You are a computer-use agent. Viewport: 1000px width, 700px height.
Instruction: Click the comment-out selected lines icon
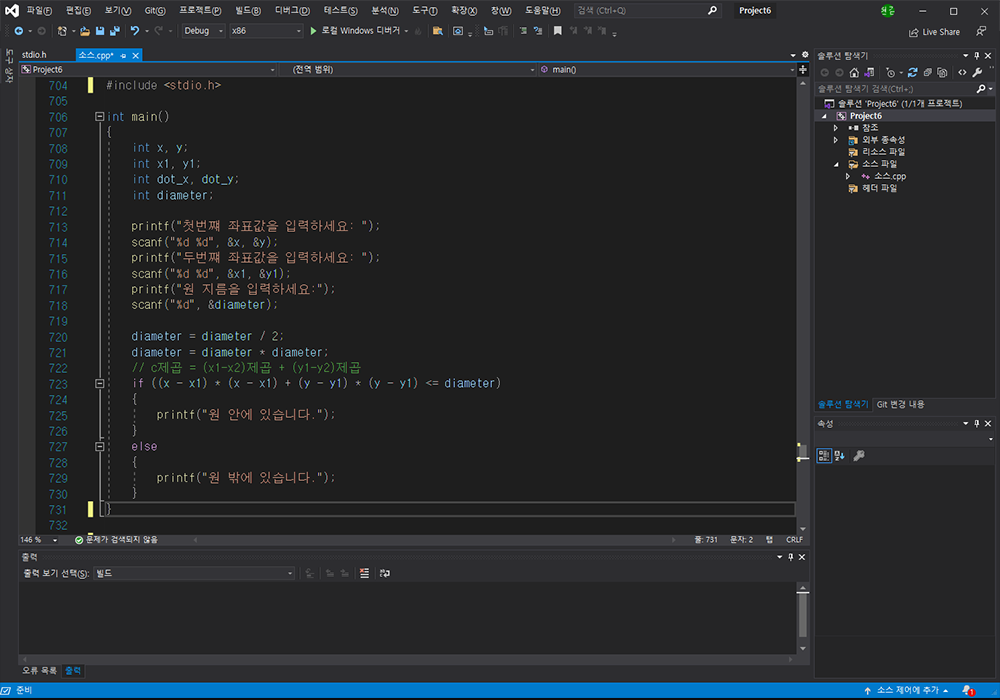pos(523,31)
